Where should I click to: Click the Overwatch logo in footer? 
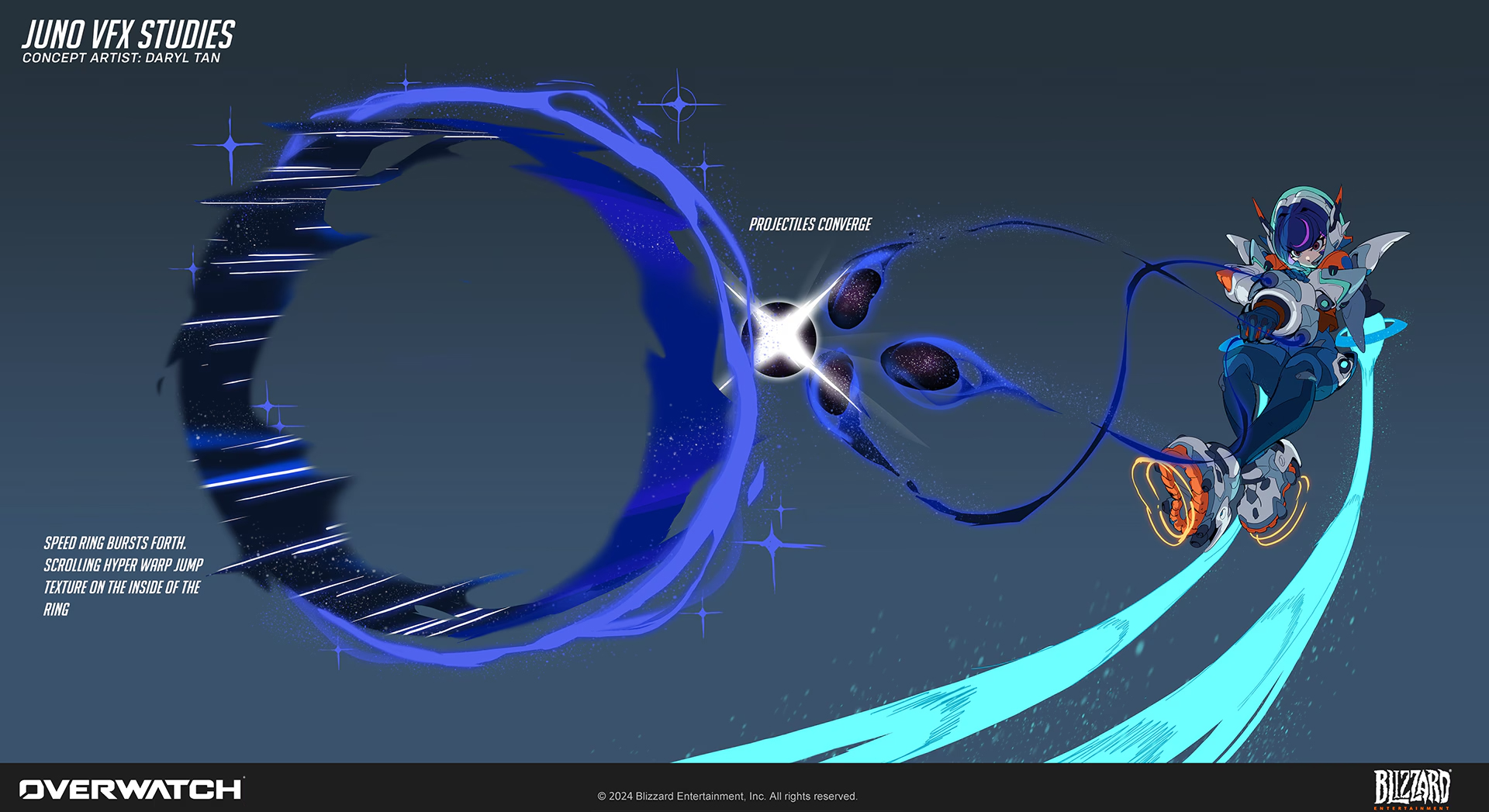(131, 790)
